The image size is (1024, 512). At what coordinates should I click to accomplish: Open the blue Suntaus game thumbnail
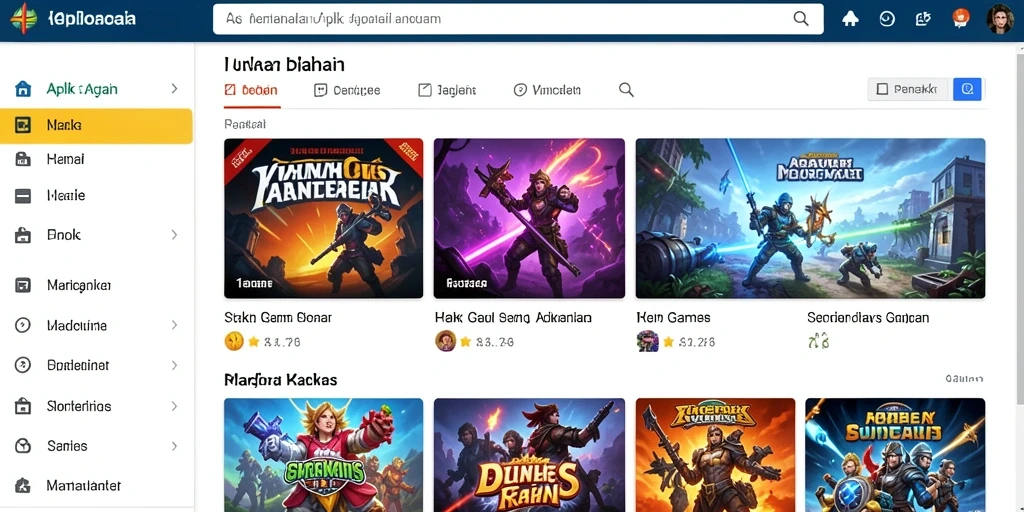click(895, 455)
